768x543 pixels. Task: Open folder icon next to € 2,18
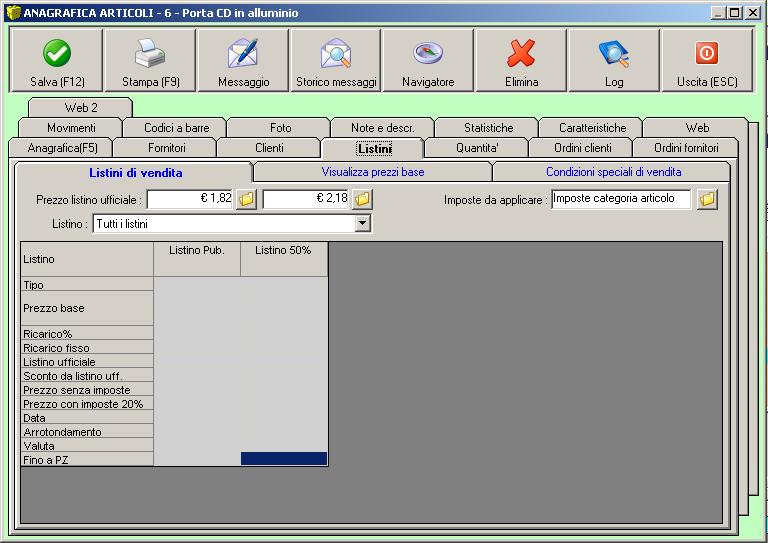(362, 199)
